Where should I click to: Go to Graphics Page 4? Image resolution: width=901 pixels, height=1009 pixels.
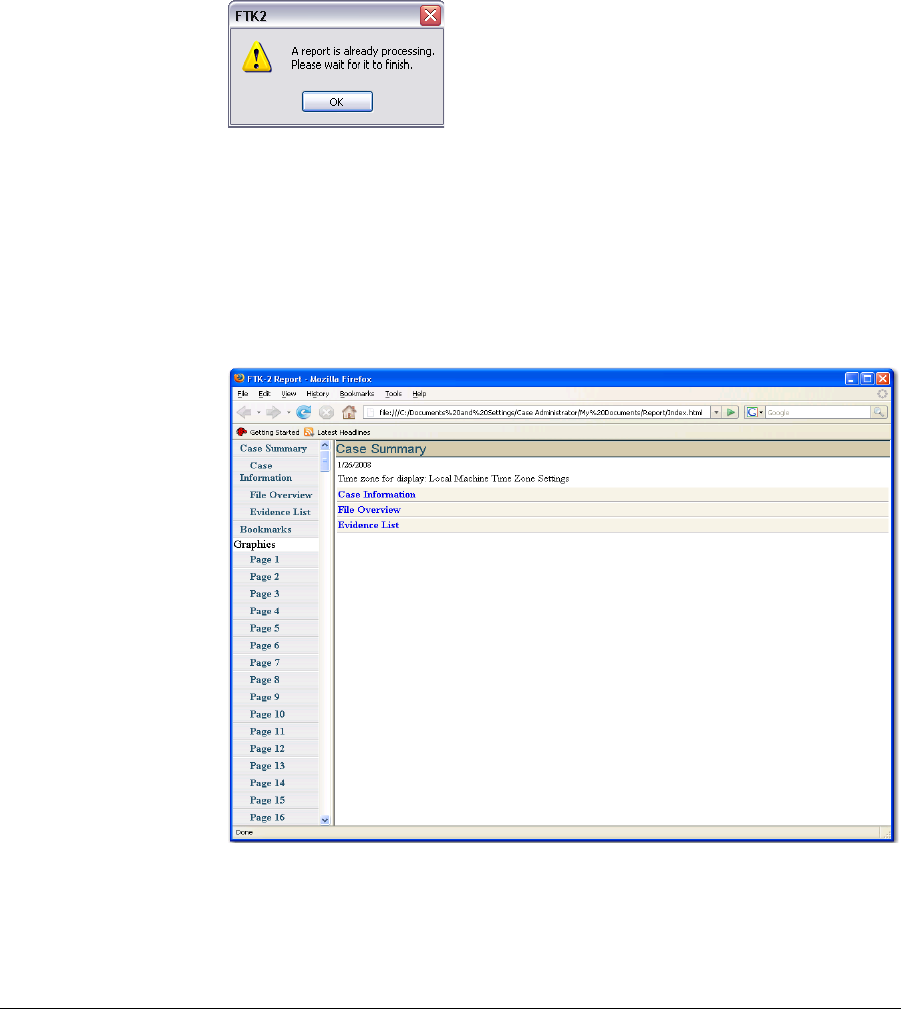(265, 611)
